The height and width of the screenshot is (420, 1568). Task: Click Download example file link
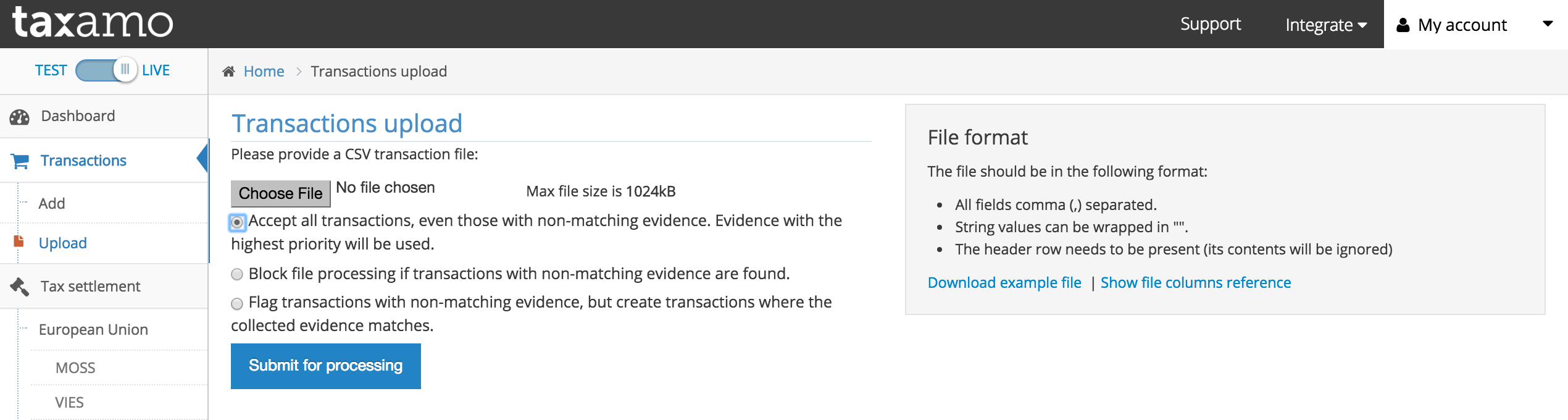(1004, 283)
